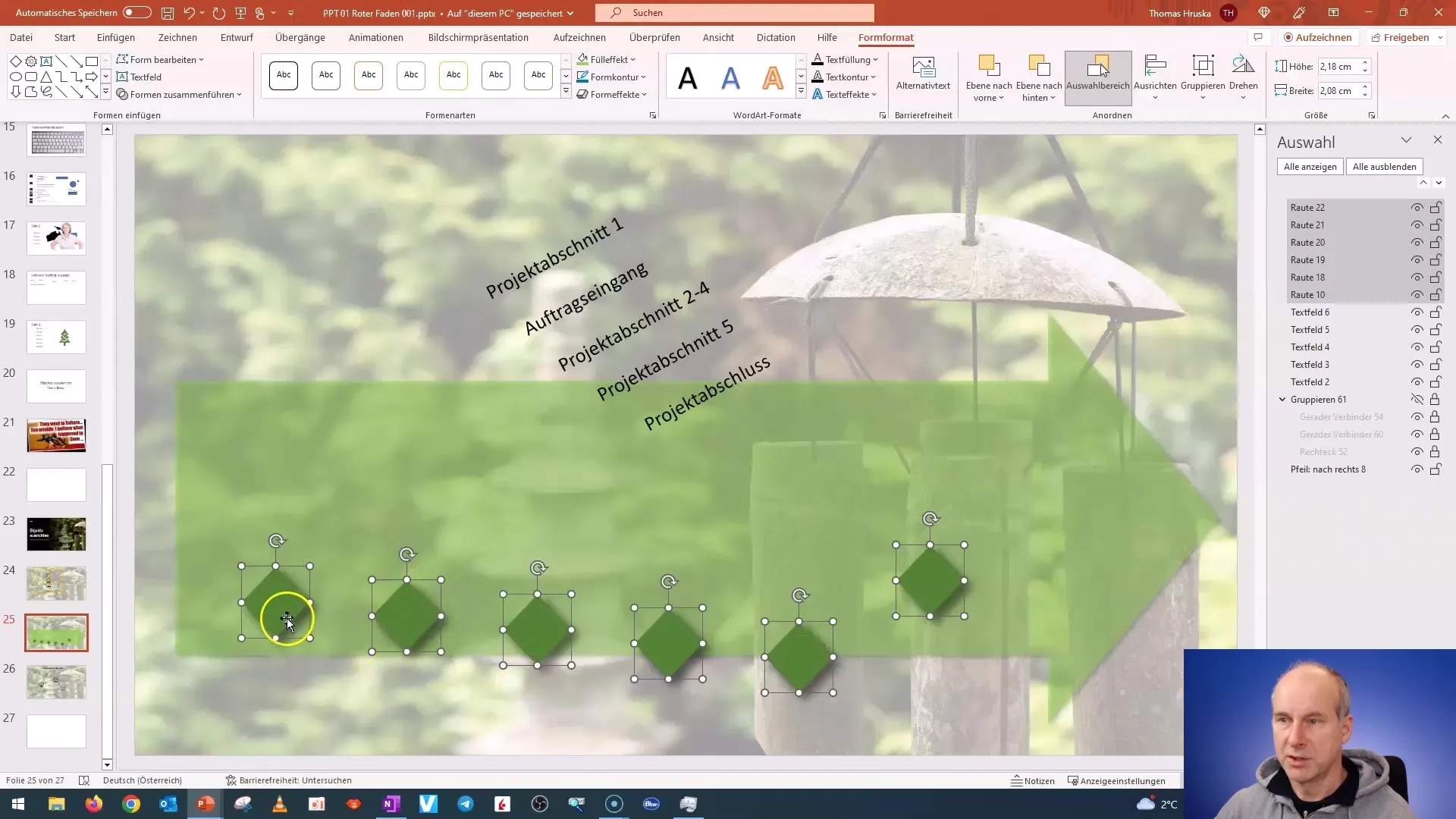The image size is (1456, 819).
Task: Open Form bearbeiten dropdown
Action: point(160,59)
